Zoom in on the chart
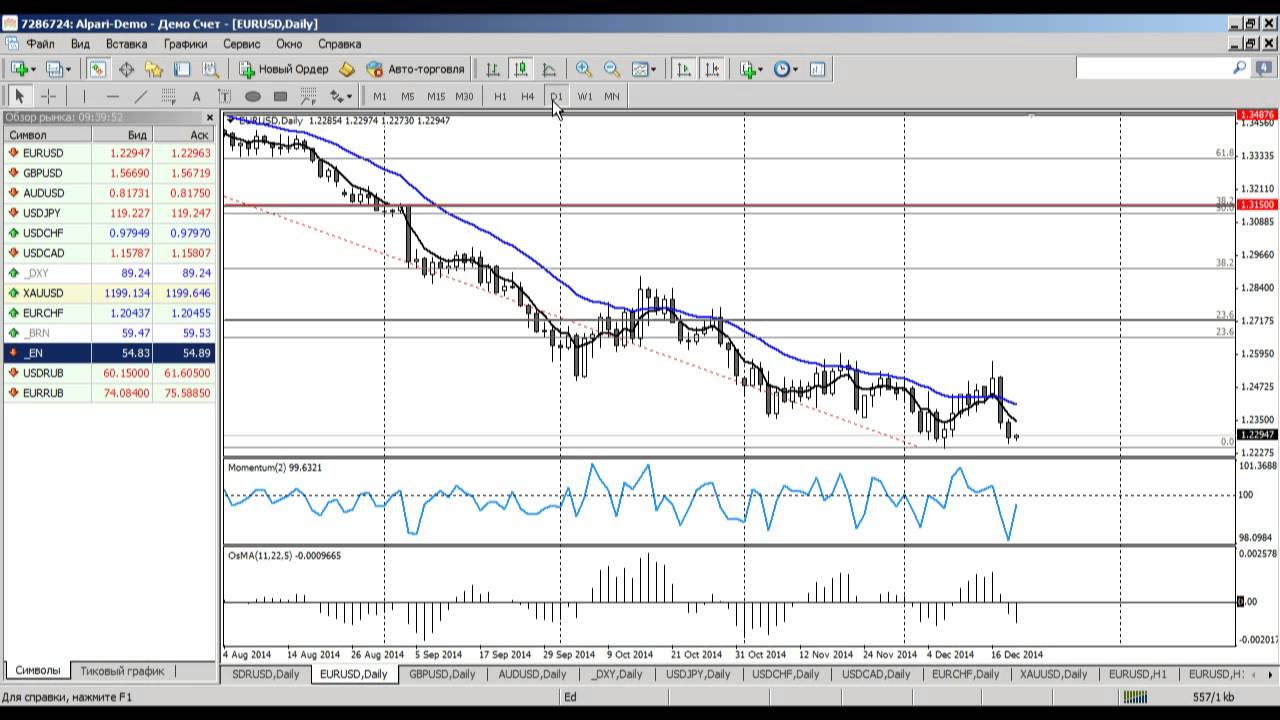 click(x=583, y=69)
